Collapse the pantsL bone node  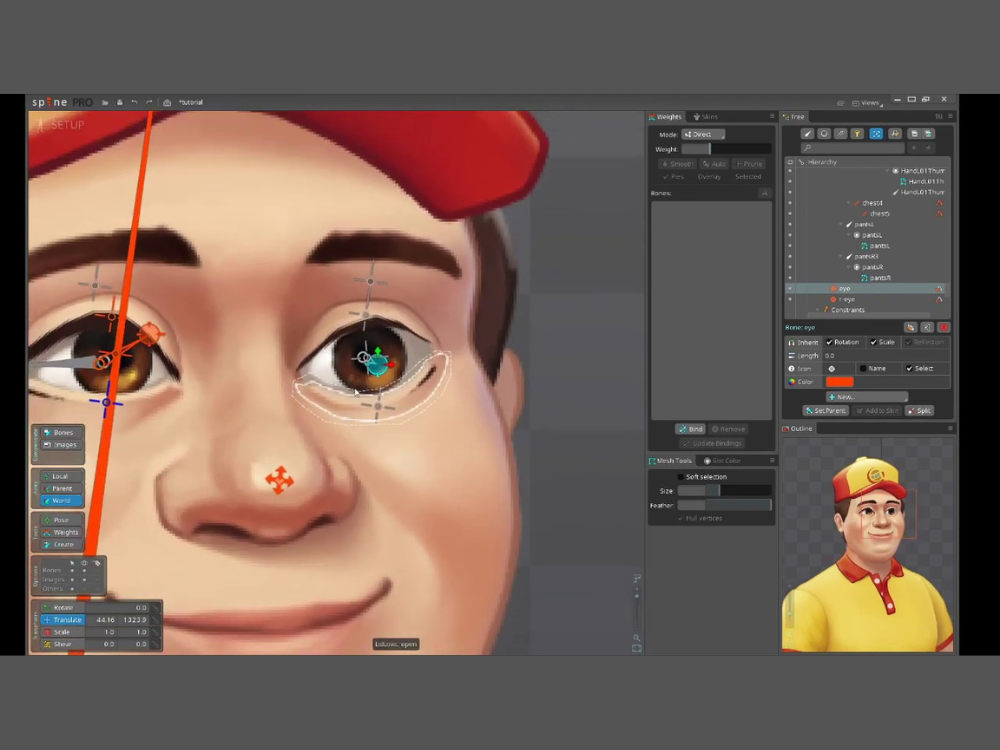841,224
